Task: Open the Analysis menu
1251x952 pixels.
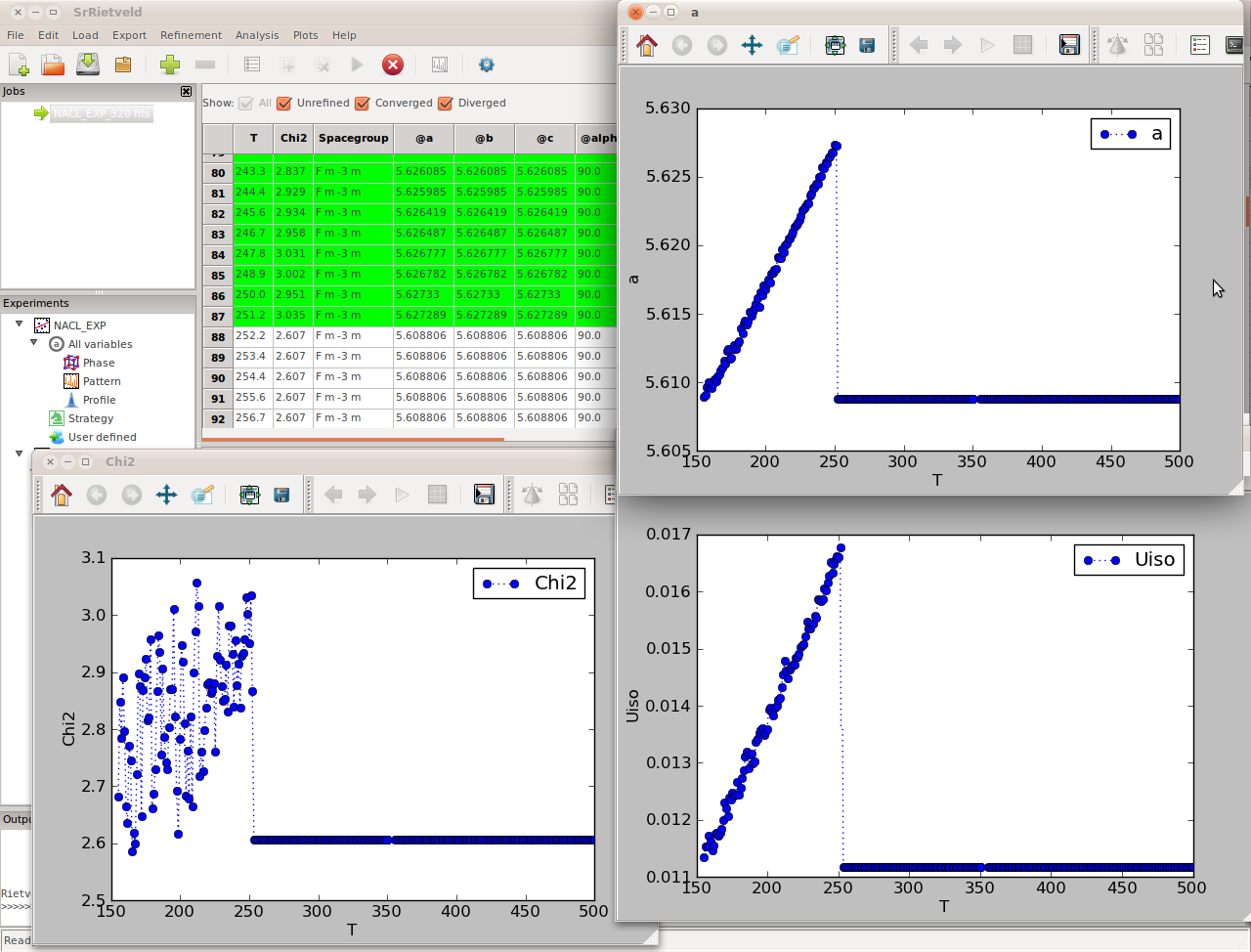Action: point(257,35)
